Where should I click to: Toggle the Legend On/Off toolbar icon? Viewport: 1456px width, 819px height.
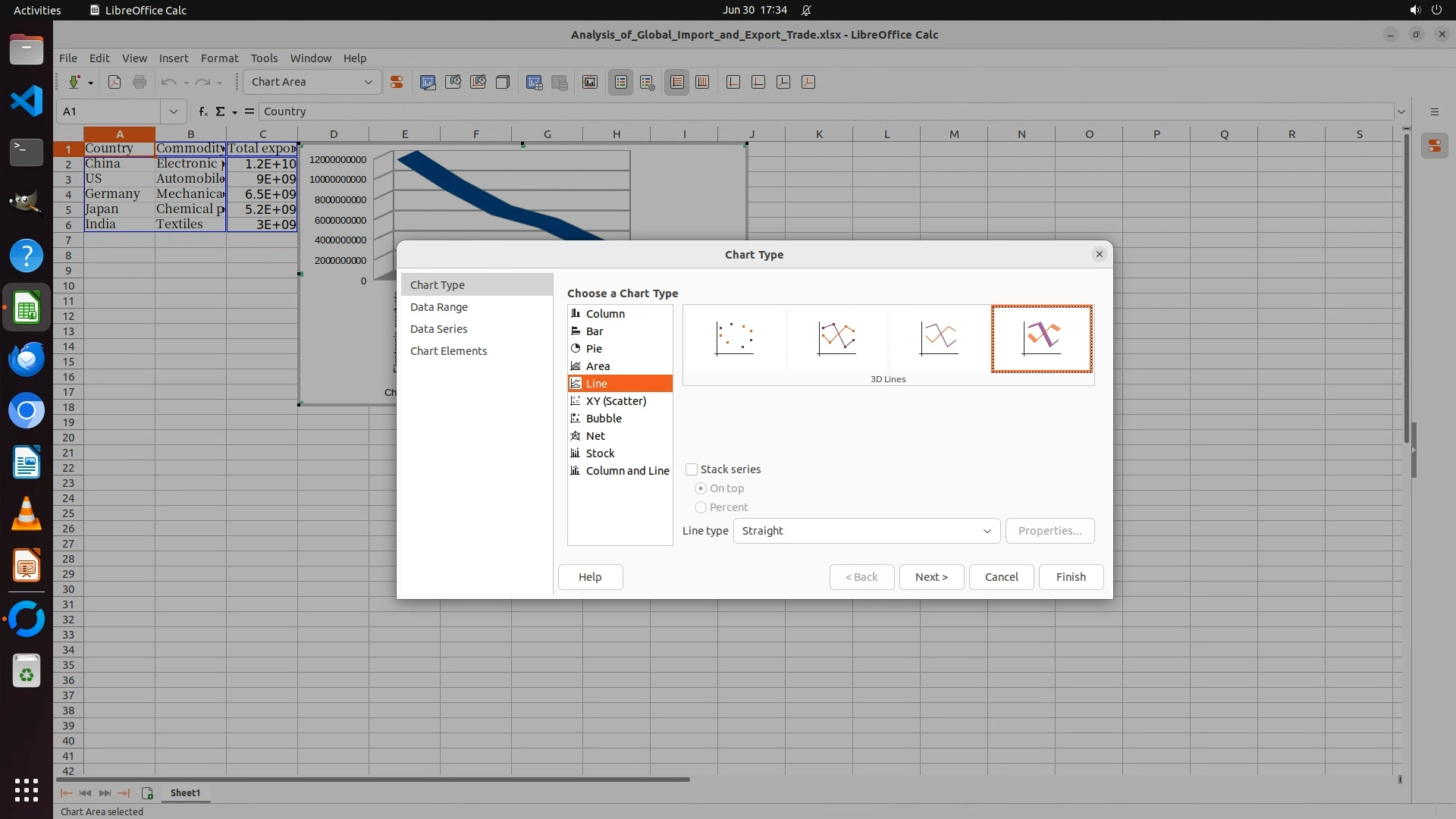coord(621,82)
